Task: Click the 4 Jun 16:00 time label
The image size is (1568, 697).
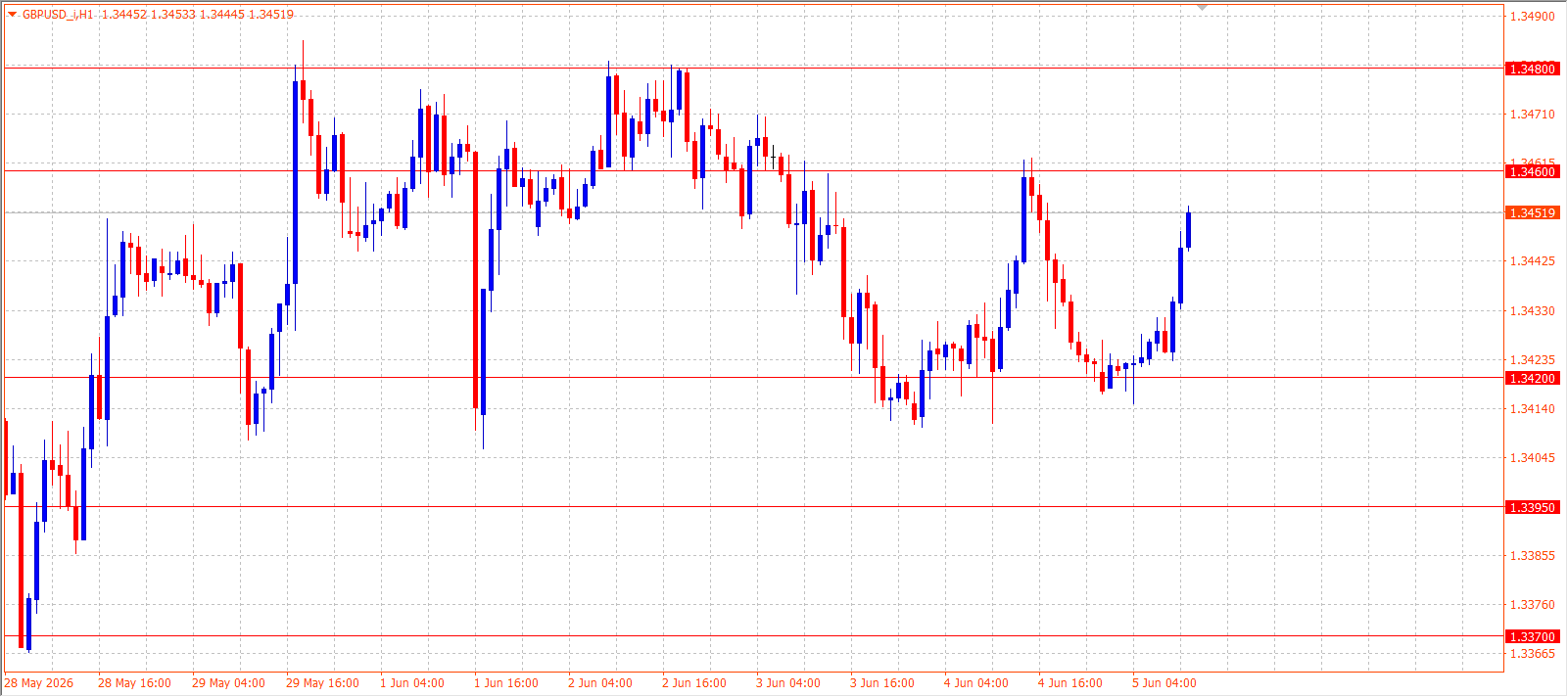Action: (1070, 683)
